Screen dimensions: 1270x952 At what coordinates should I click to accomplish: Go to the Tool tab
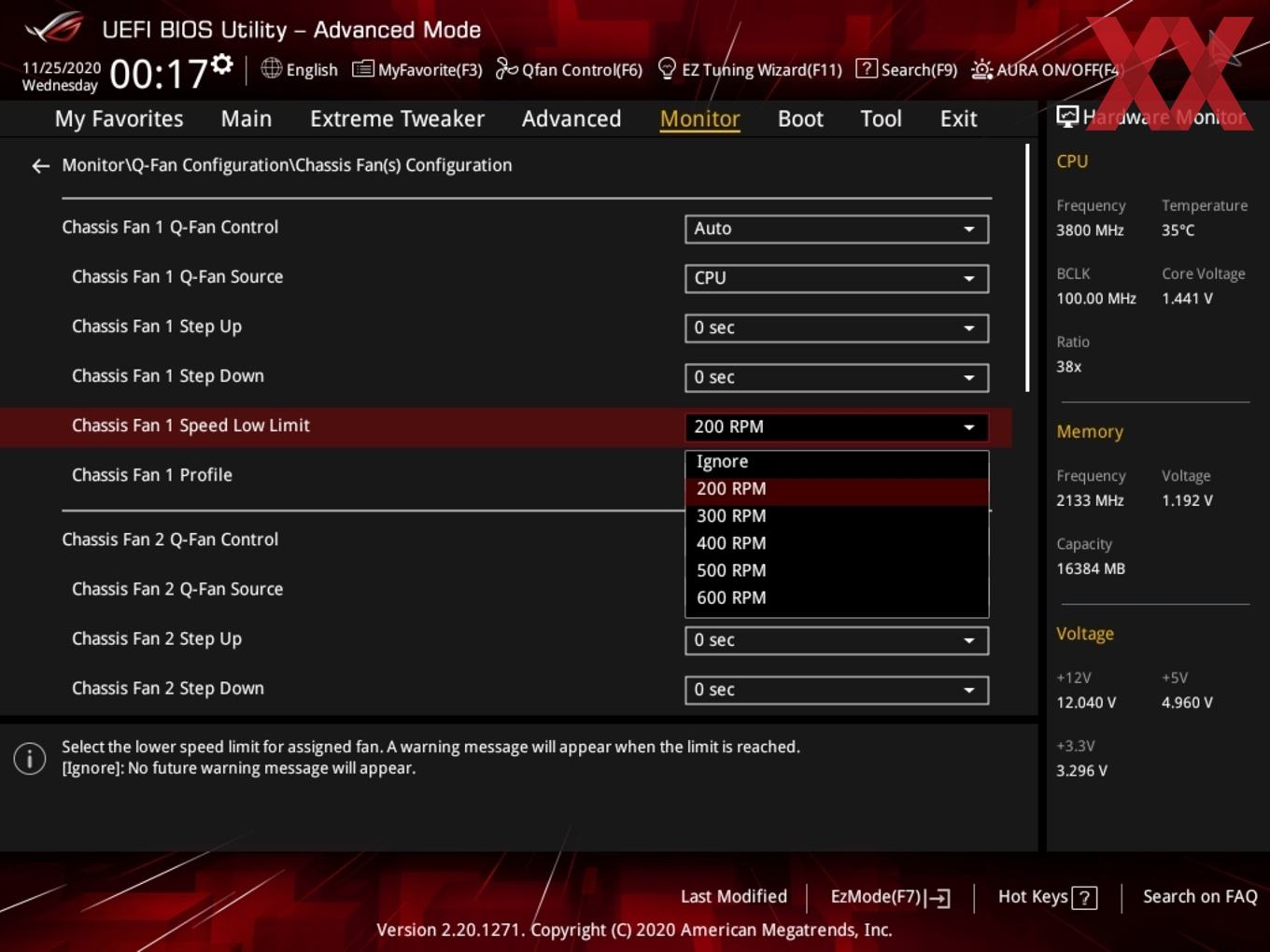pos(881,119)
